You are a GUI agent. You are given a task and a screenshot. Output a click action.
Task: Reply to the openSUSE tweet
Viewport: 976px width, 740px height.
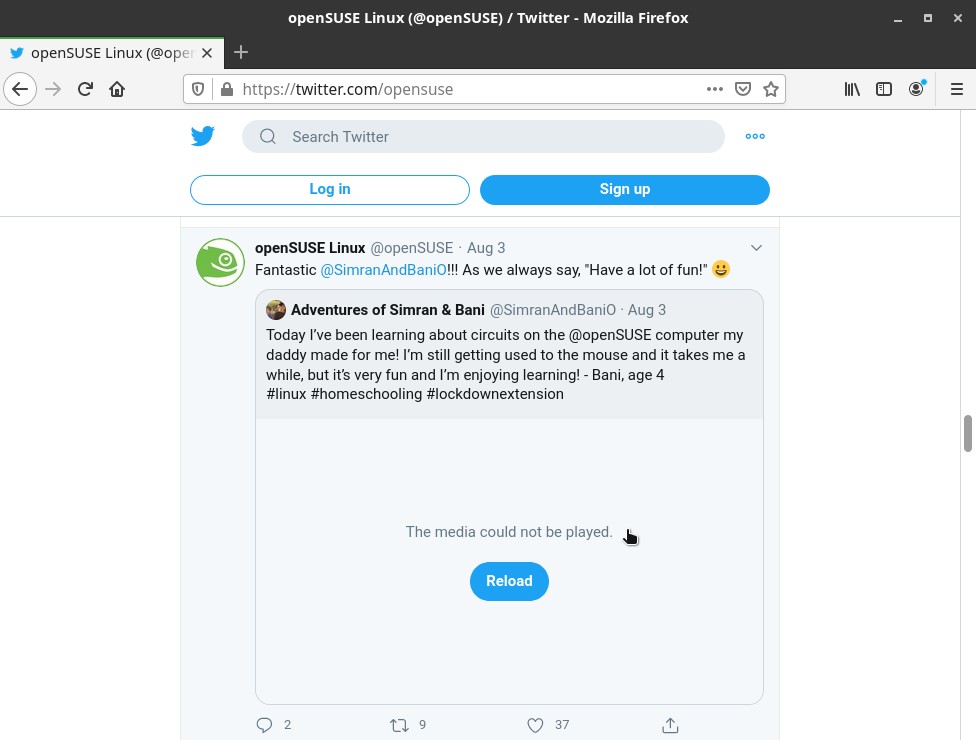tap(265, 724)
